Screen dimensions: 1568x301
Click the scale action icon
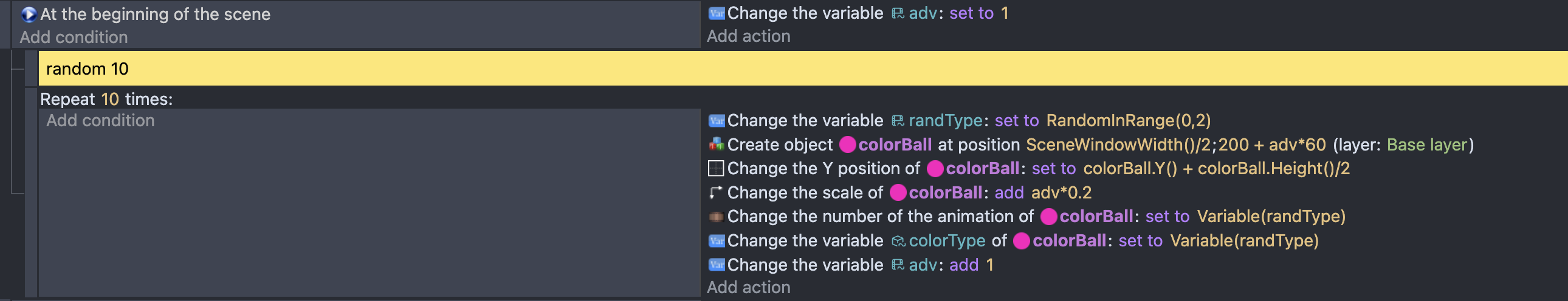tap(716, 192)
